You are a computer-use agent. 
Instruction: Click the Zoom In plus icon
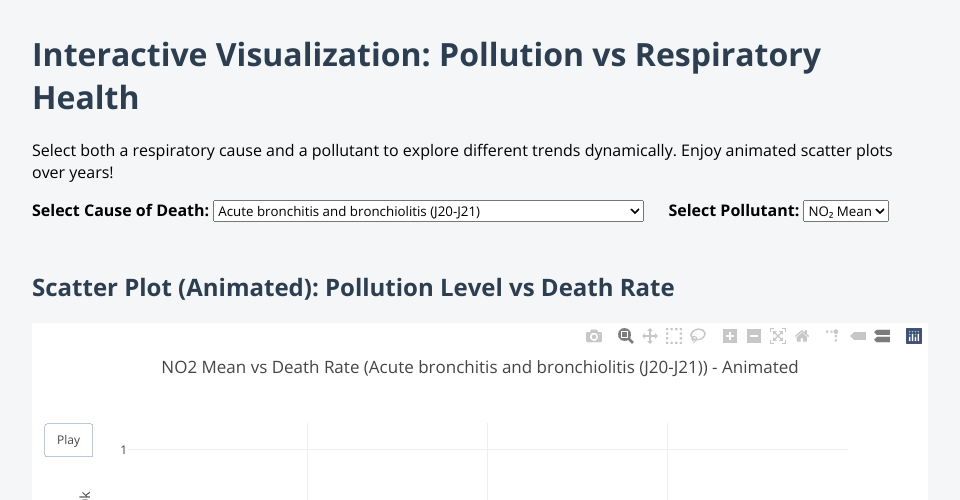pos(730,337)
